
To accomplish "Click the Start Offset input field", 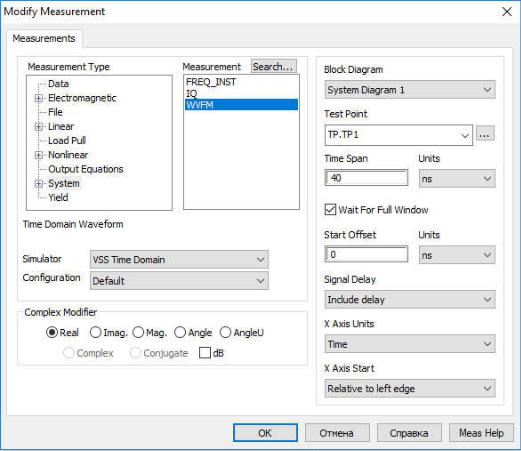I will (x=366, y=254).
